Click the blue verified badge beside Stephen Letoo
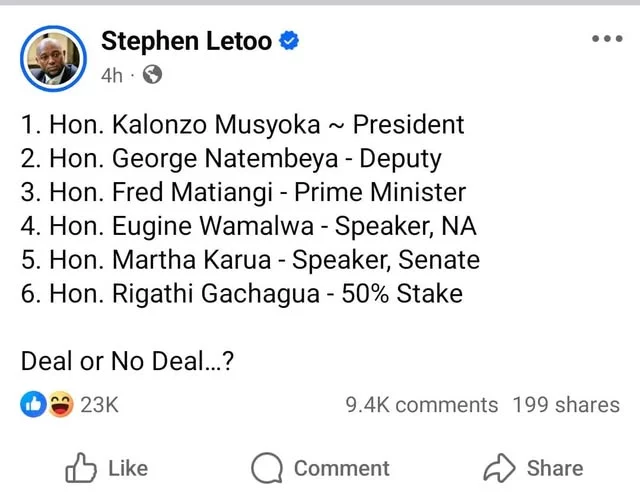640x500 pixels. pyautogui.click(x=290, y=41)
